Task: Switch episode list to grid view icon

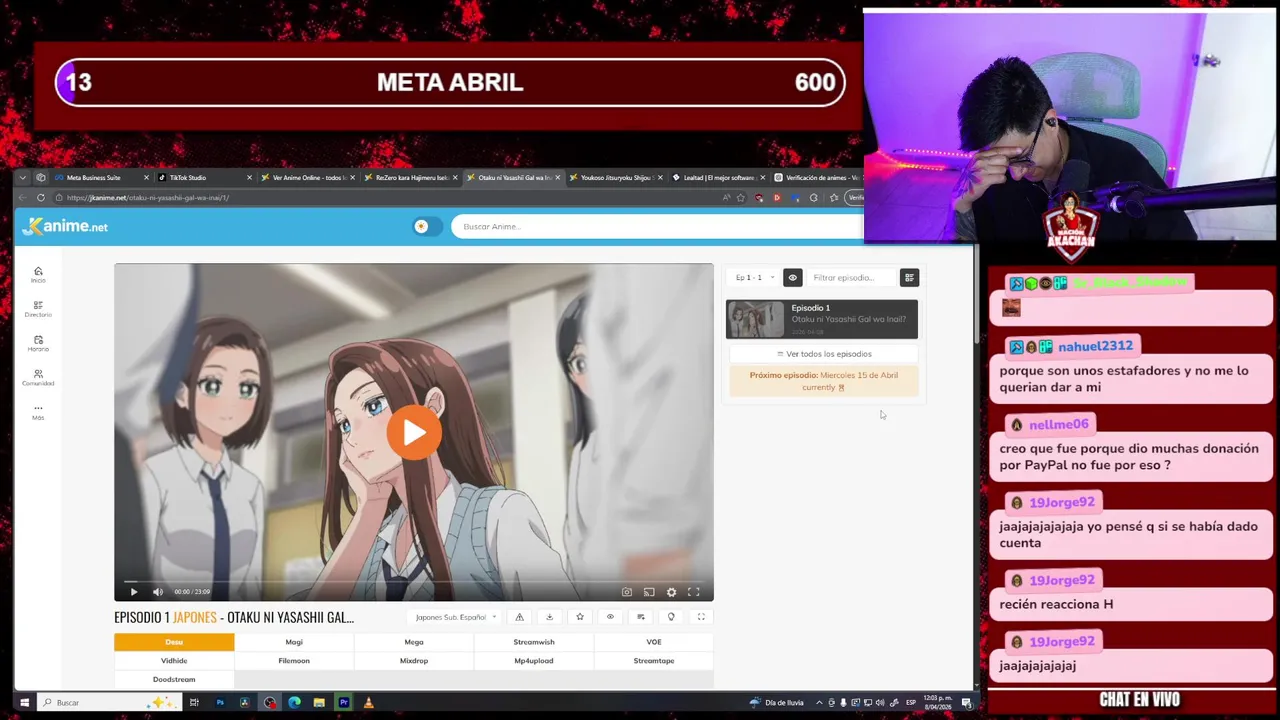Action: [x=909, y=277]
